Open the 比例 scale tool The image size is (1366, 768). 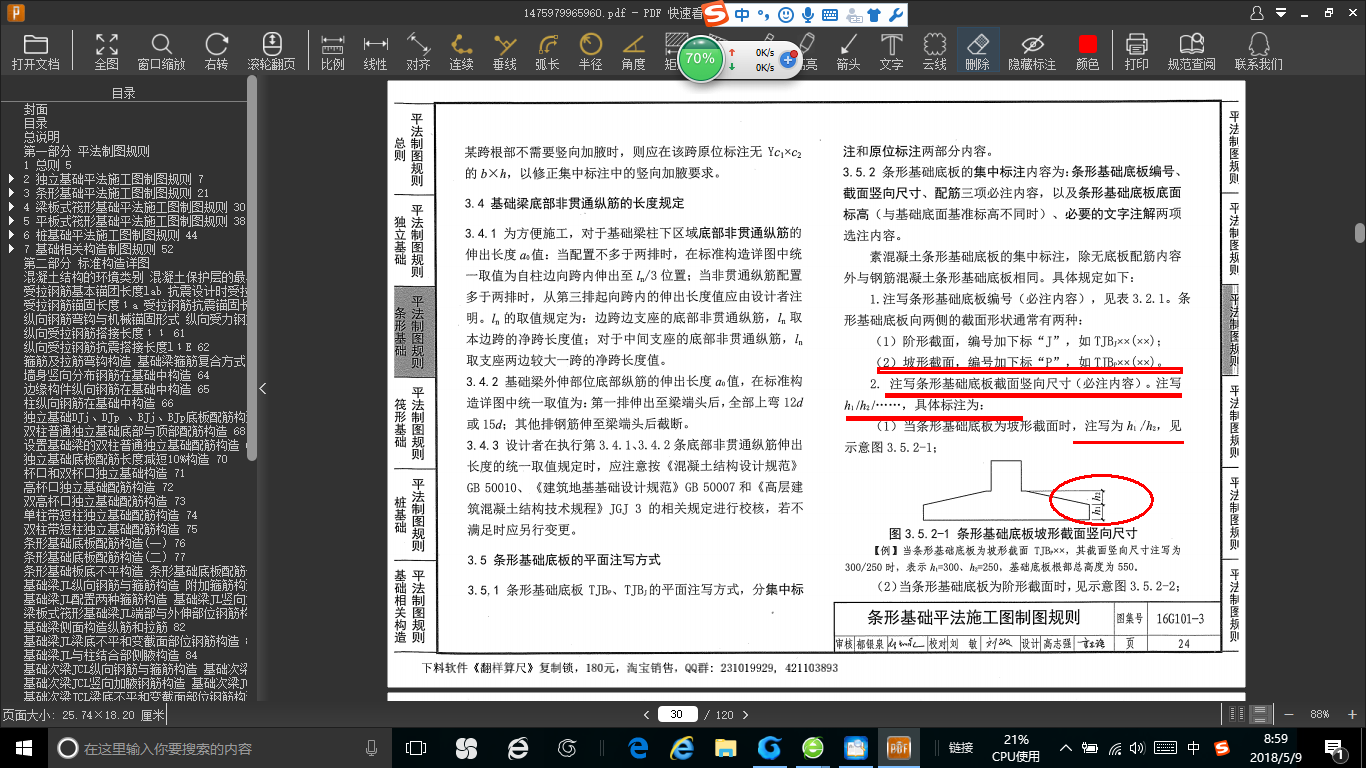tap(333, 52)
